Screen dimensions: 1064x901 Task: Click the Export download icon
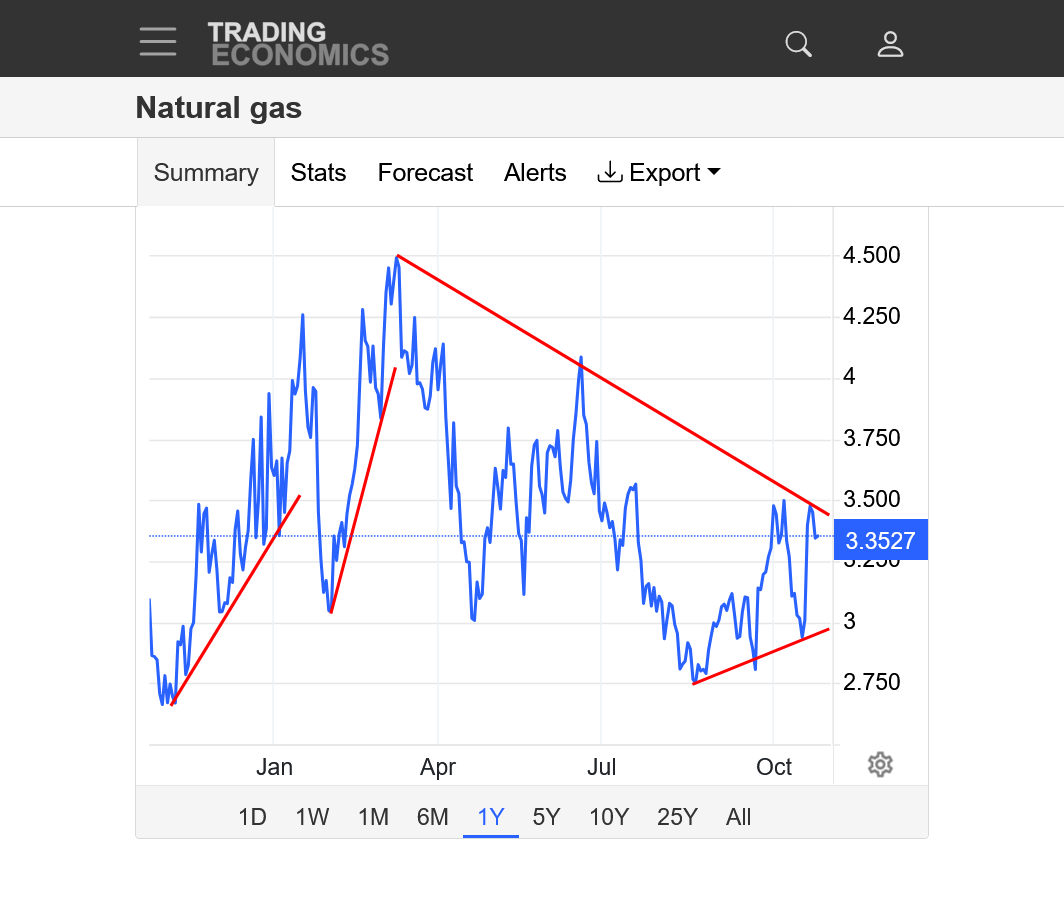pos(609,173)
